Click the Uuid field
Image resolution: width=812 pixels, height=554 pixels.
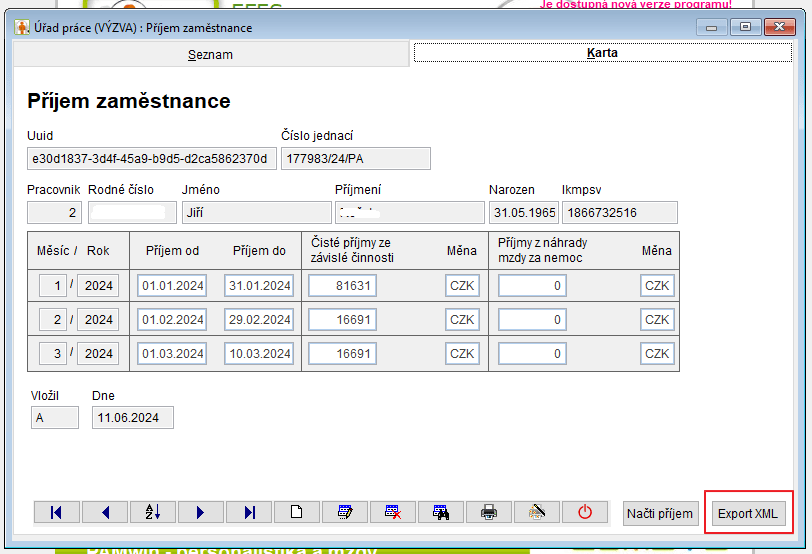click(x=152, y=158)
